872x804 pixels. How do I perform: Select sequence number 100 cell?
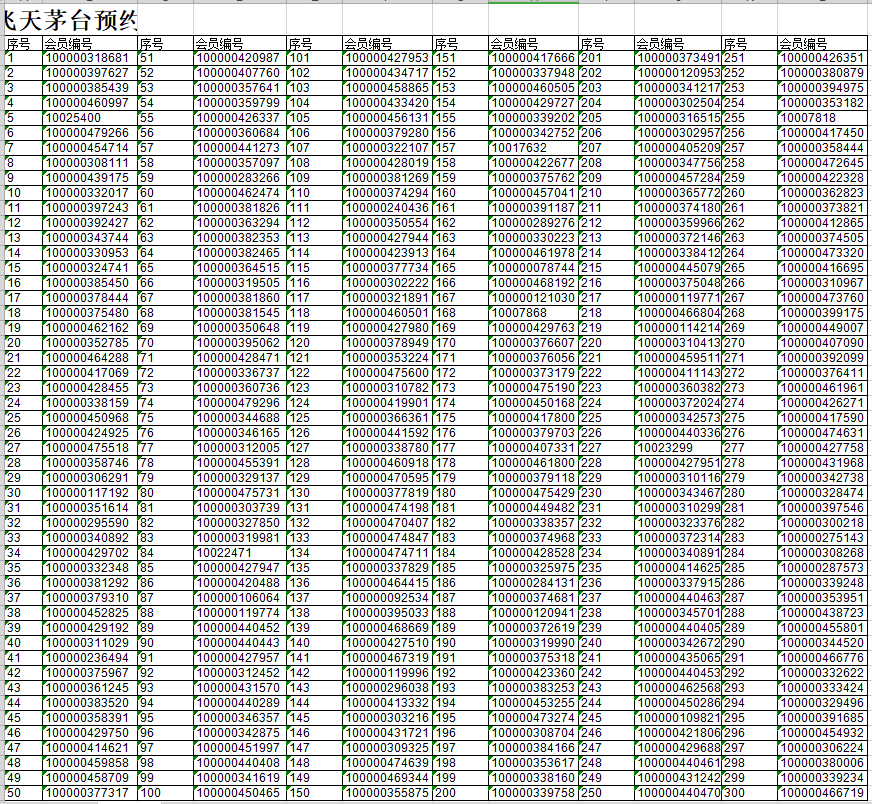165,794
